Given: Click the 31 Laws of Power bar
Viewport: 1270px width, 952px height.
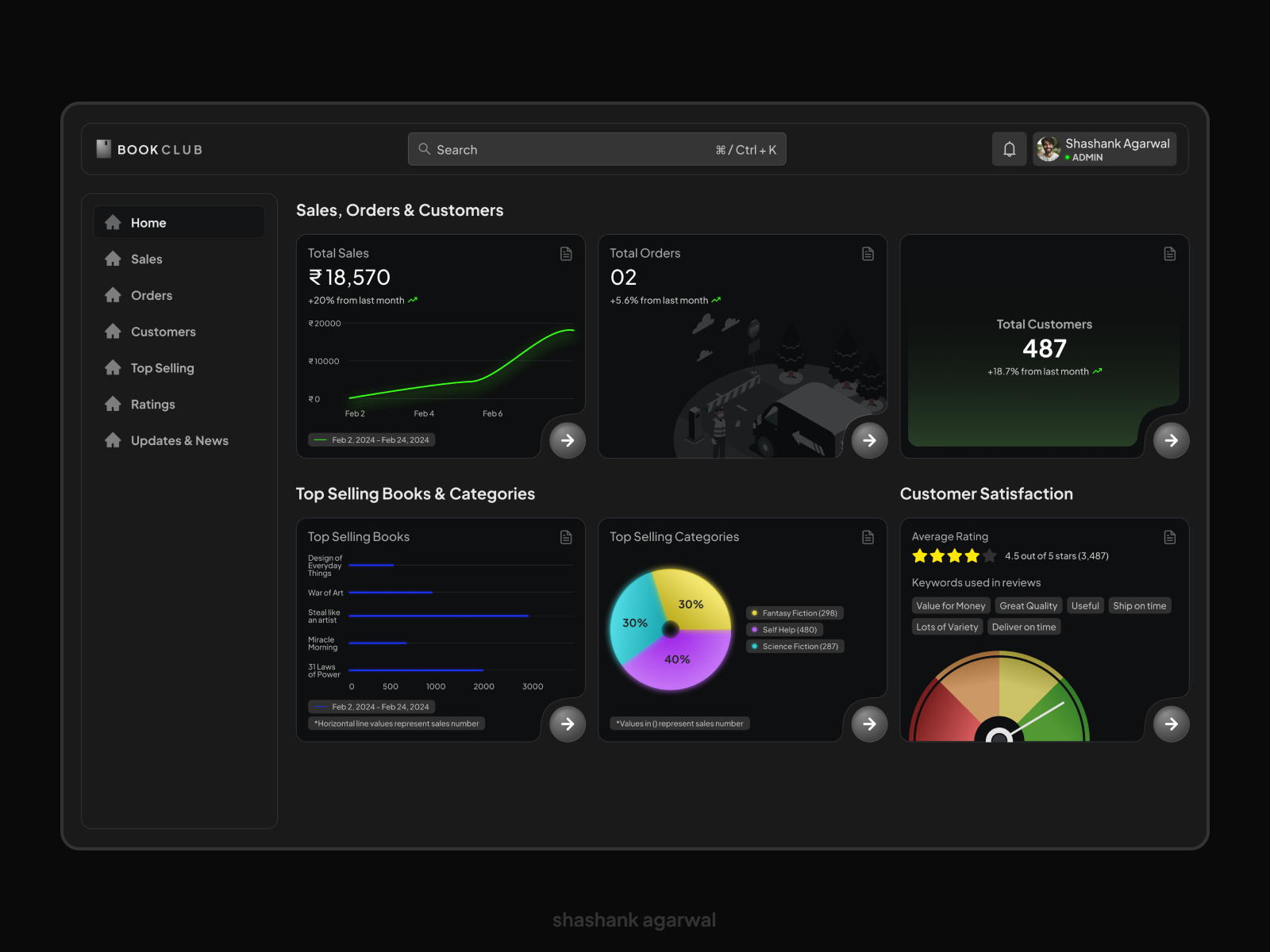Looking at the screenshot, I should tap(416, 670).
